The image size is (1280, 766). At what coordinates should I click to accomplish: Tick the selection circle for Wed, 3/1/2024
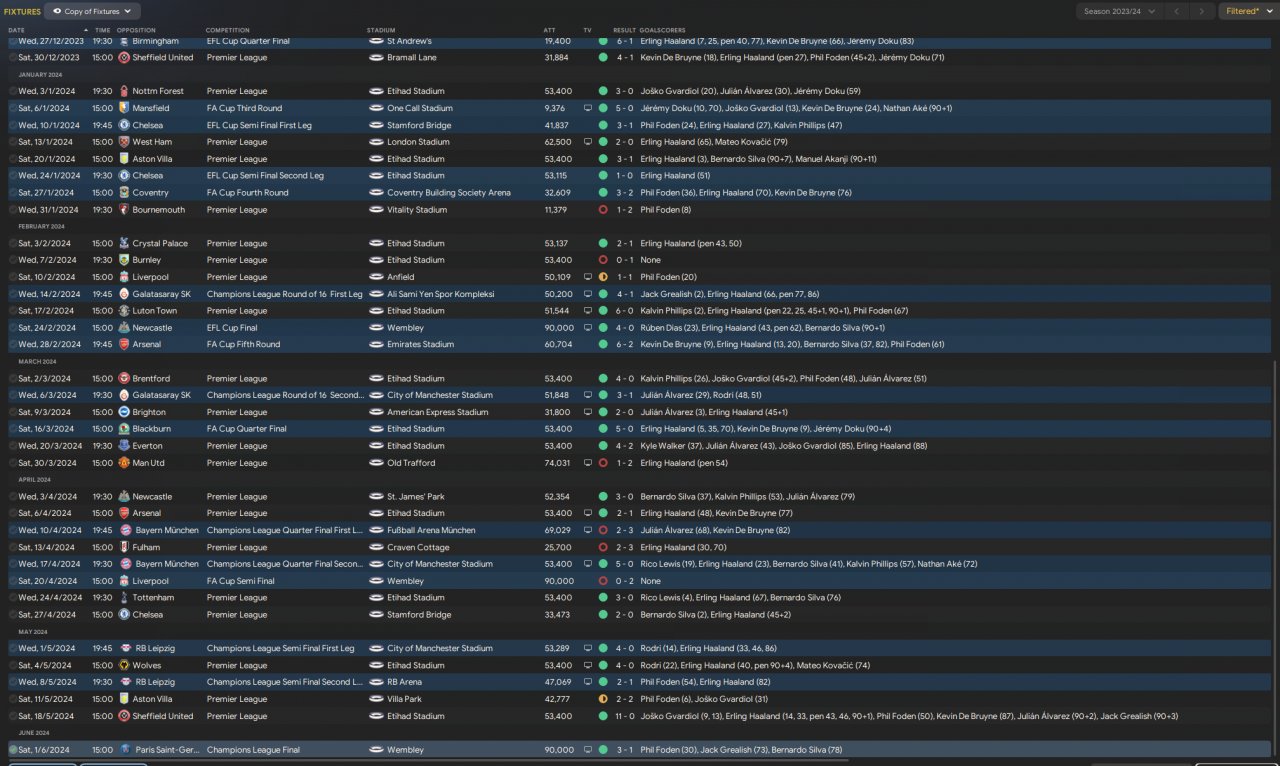click(13, 91)
